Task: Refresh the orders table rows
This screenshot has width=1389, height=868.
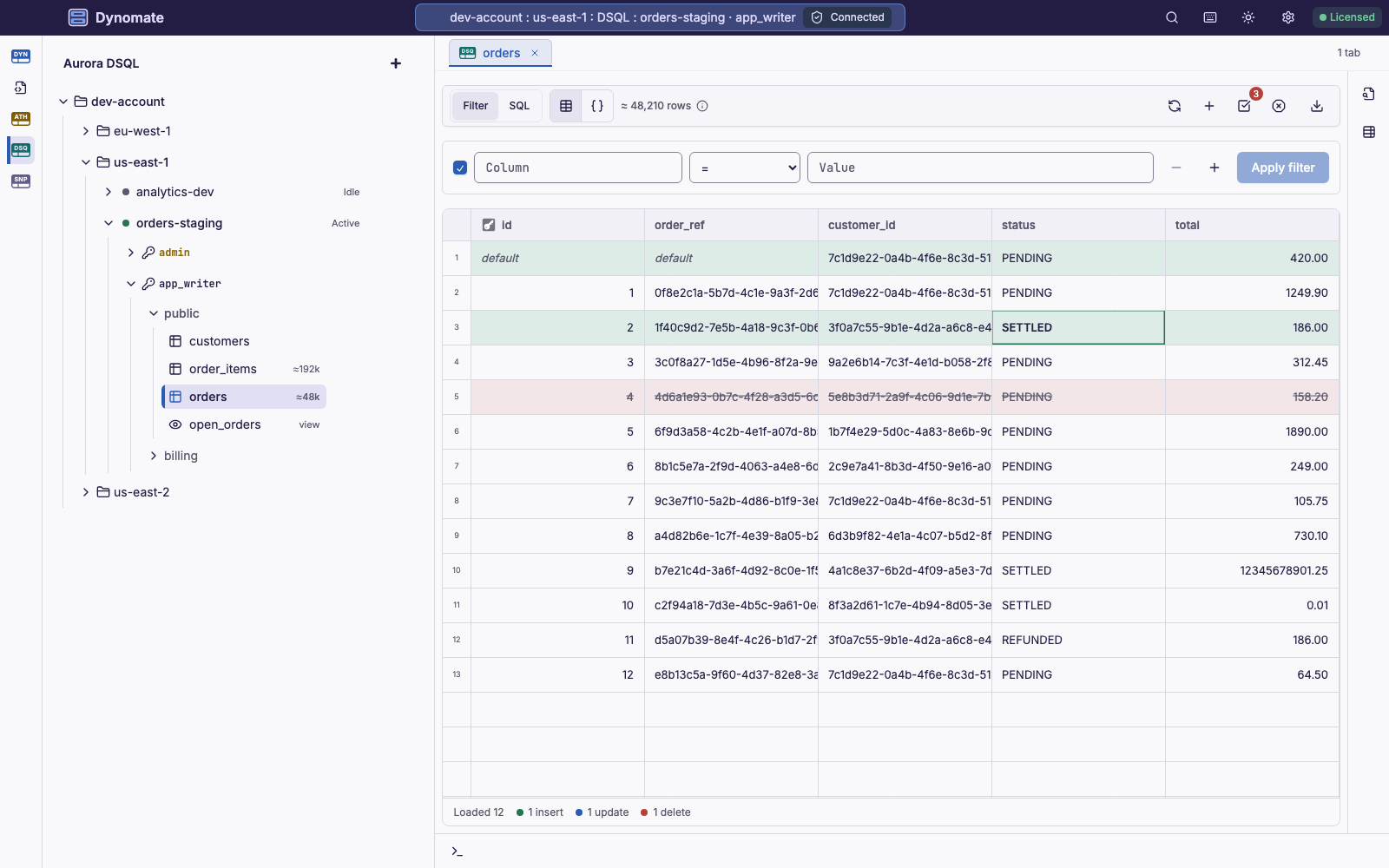Action: point(1175,106)
